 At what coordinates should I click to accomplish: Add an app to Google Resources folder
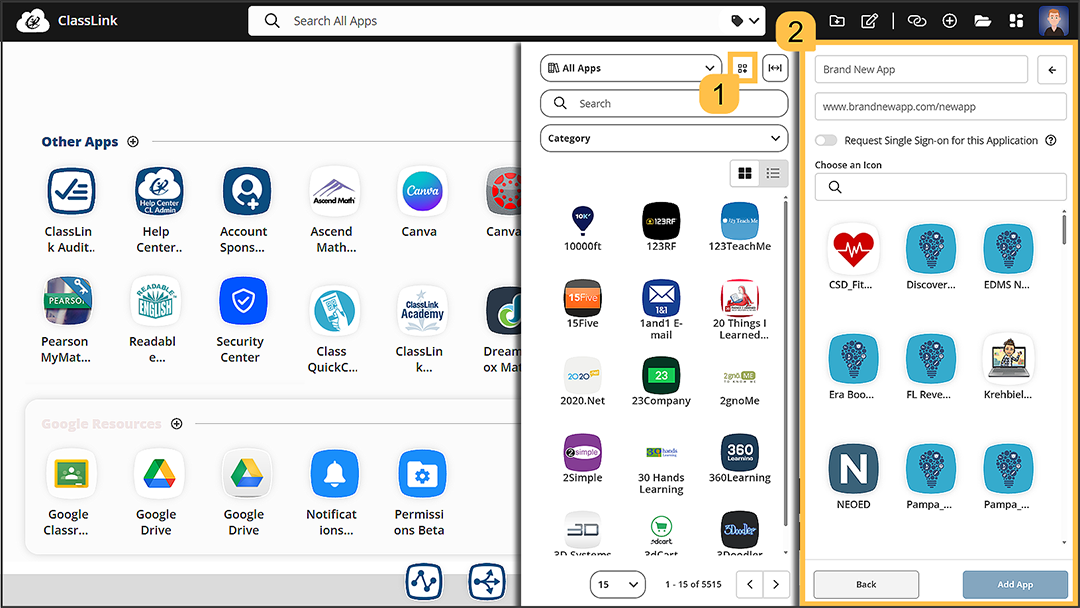tap(176, 423)
